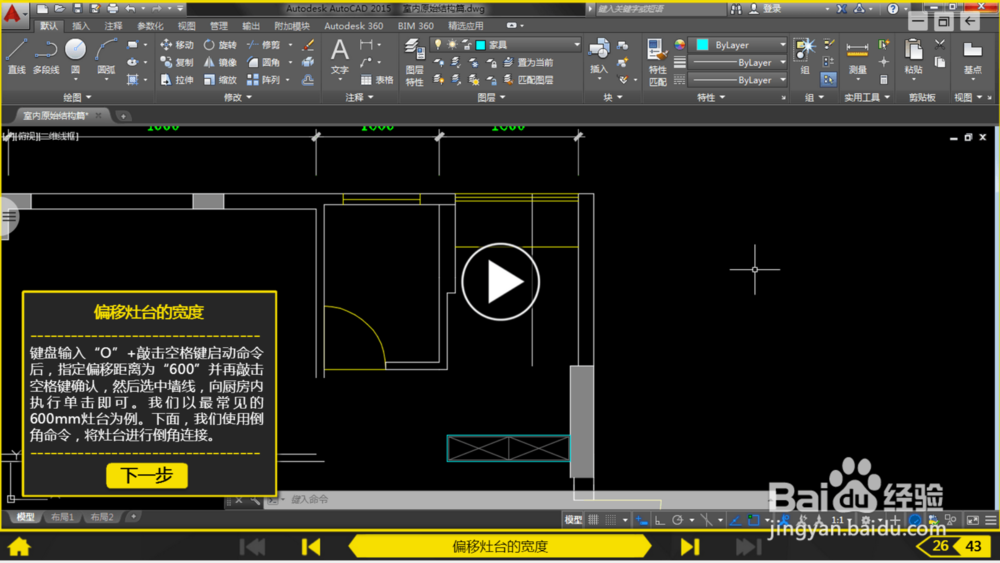Go to next step with yellow skip button
The width and height of the screenshot is (1000, 563).
coord(689,546)
